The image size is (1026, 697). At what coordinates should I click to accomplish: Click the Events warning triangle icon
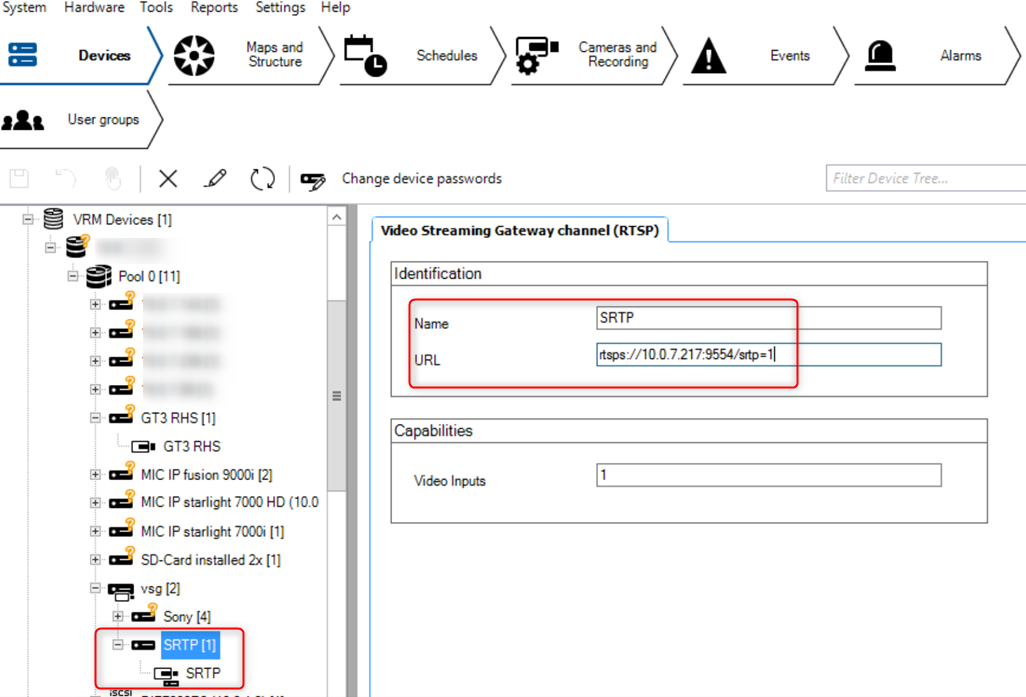[x=709, y=55]
